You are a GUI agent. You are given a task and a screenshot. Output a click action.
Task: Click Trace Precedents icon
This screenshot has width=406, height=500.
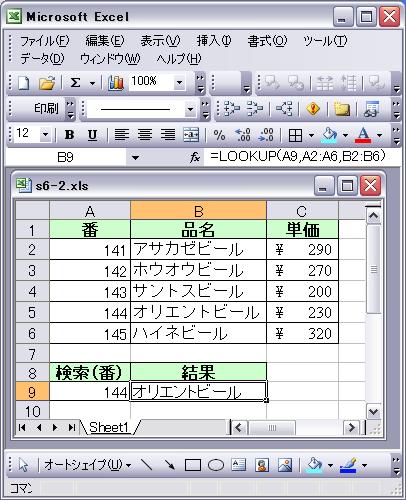click(232, 109)
